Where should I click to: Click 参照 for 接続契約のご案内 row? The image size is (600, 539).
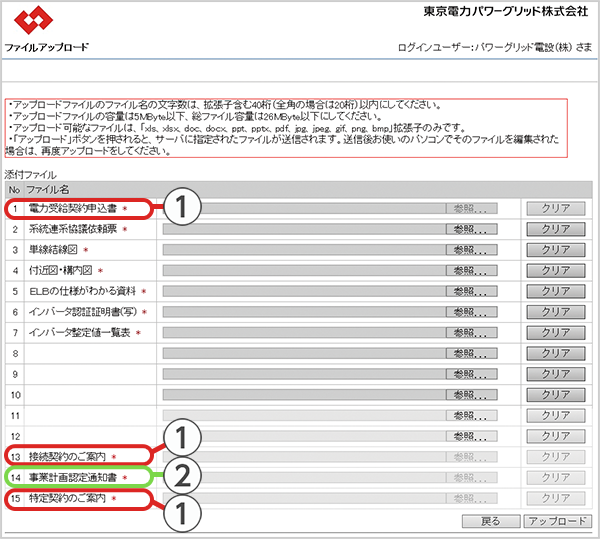471,457
